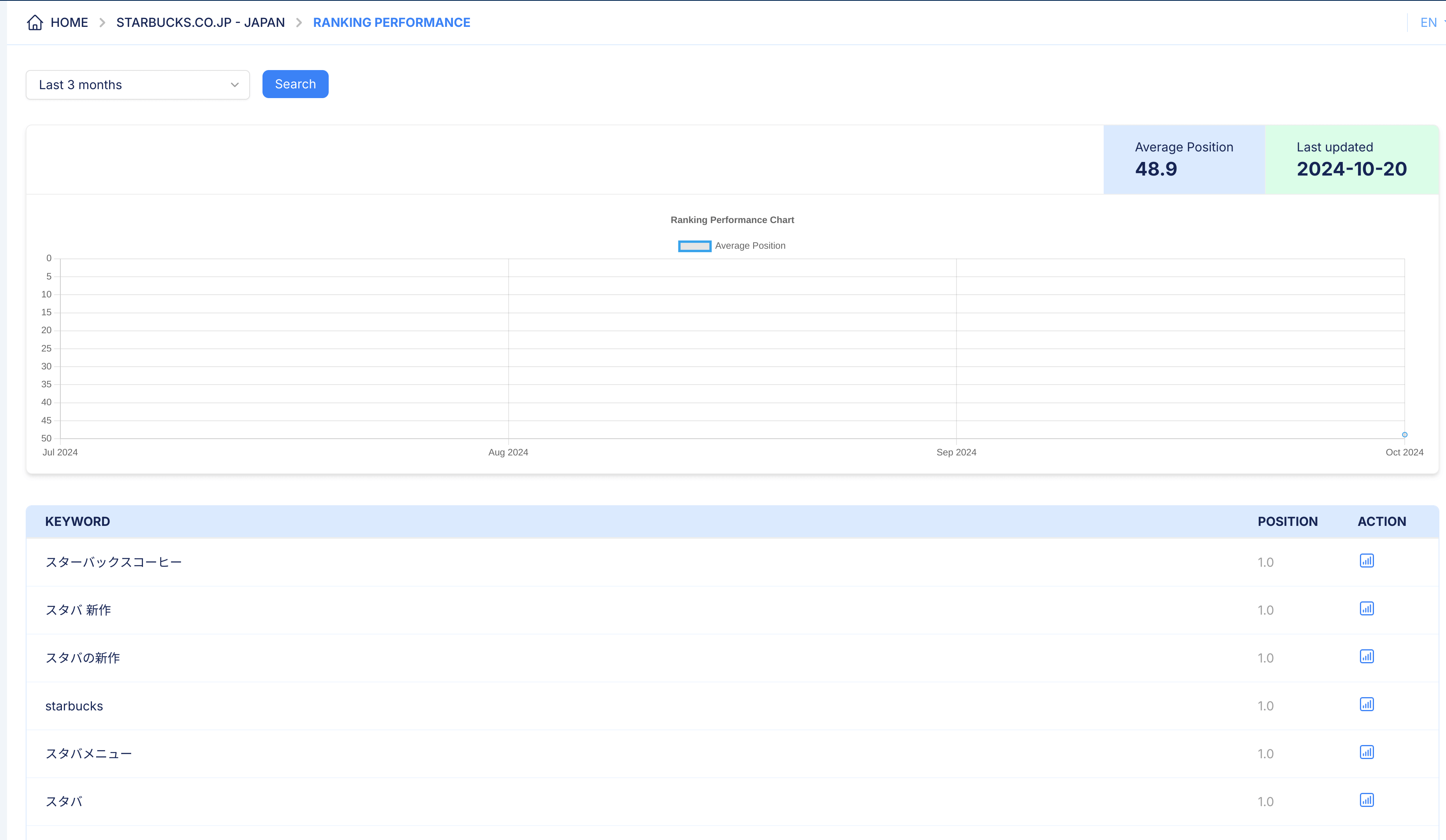Select keyword スターバックスコーヒー
The width and height of the screenshot is (1446, 840).
(x=114, y=562)
